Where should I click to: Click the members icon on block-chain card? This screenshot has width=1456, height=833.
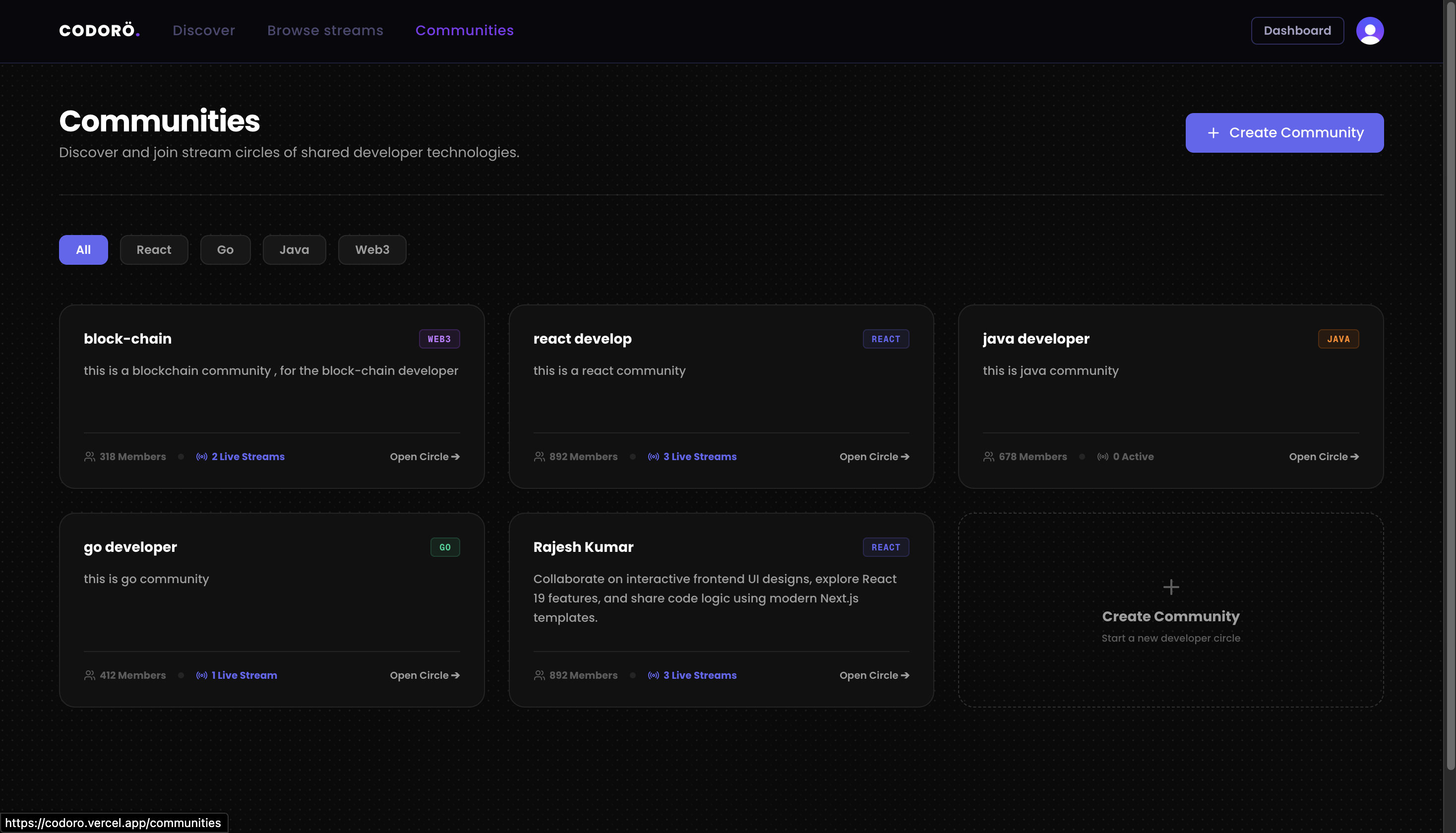(x=89, y=457)
